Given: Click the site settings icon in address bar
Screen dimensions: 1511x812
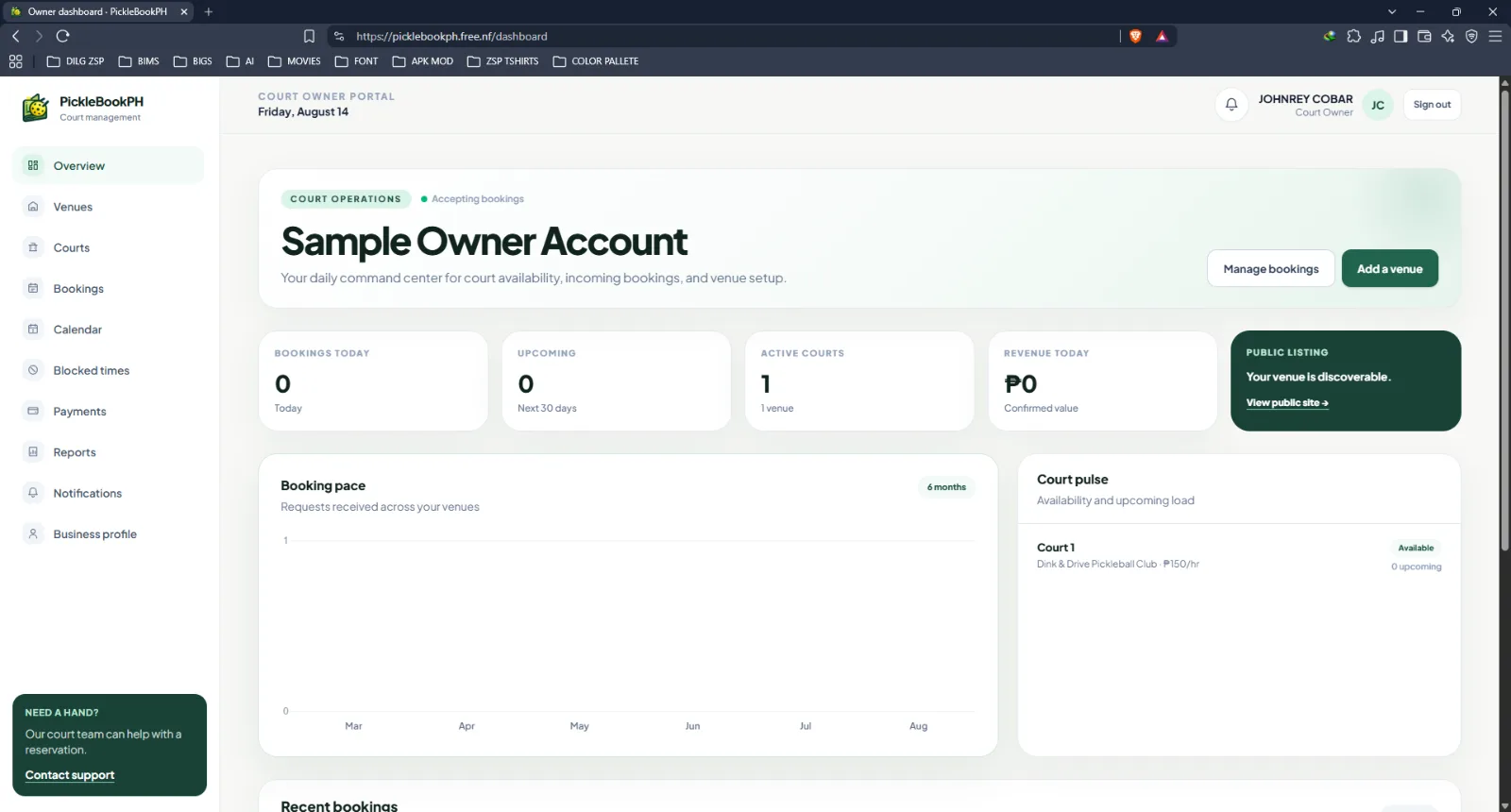Looking at the screenshot, I should [339, 36].
